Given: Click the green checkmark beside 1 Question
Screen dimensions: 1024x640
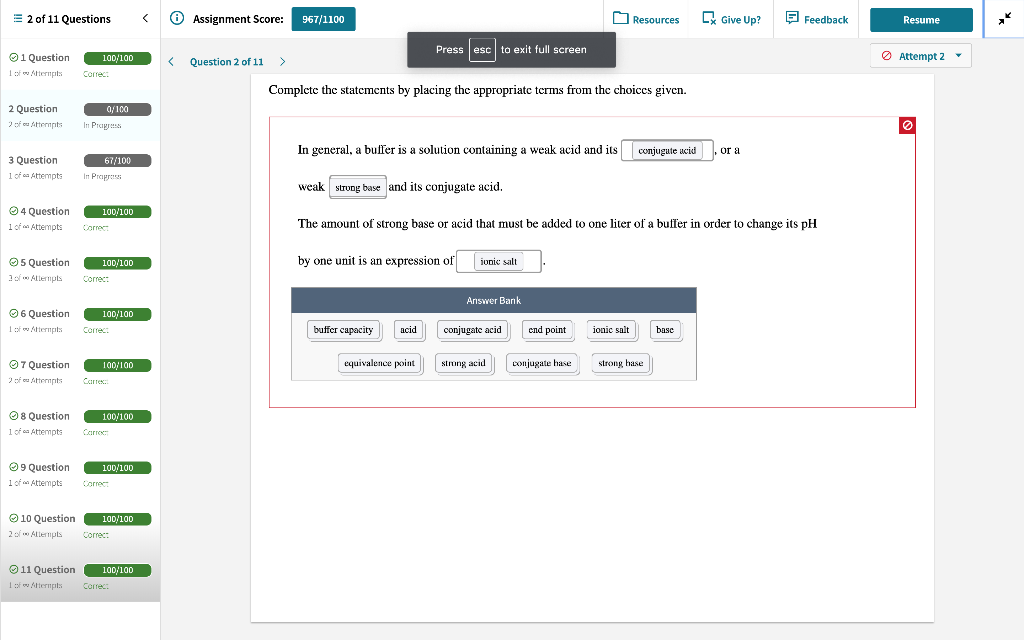Looking at the screenshot, I should click(12, 57).
